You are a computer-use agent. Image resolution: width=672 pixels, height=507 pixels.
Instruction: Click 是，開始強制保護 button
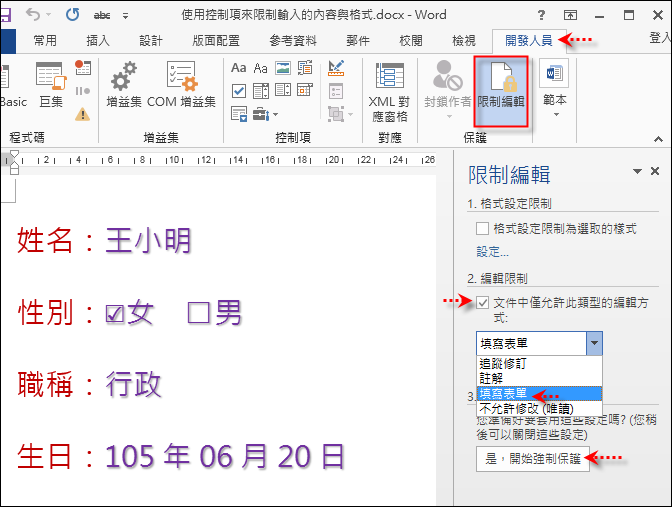point(533,459)
